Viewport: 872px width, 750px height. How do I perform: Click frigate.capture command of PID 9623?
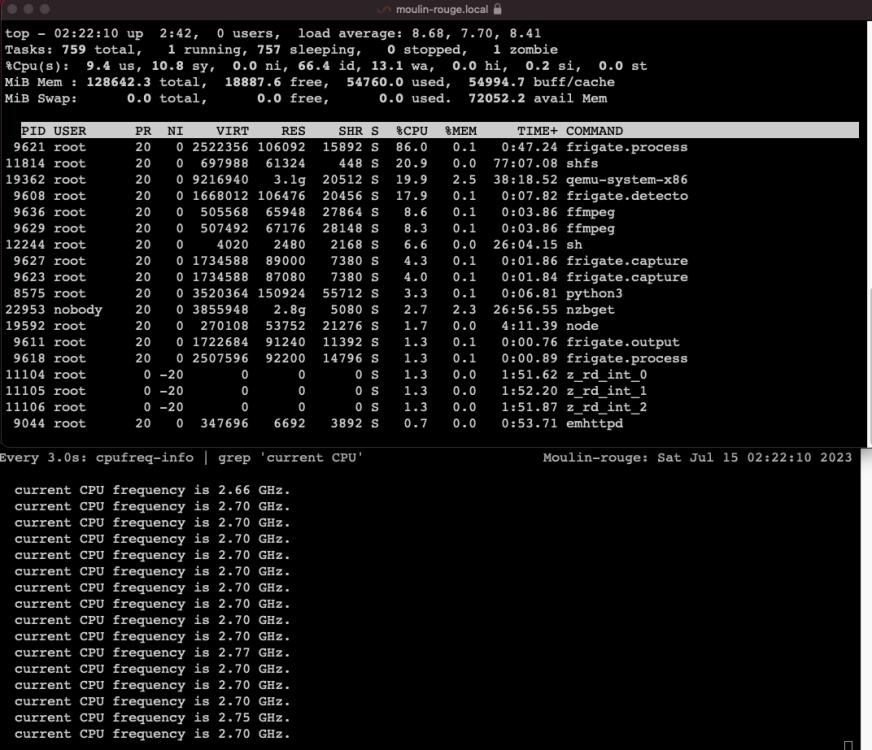627,277
